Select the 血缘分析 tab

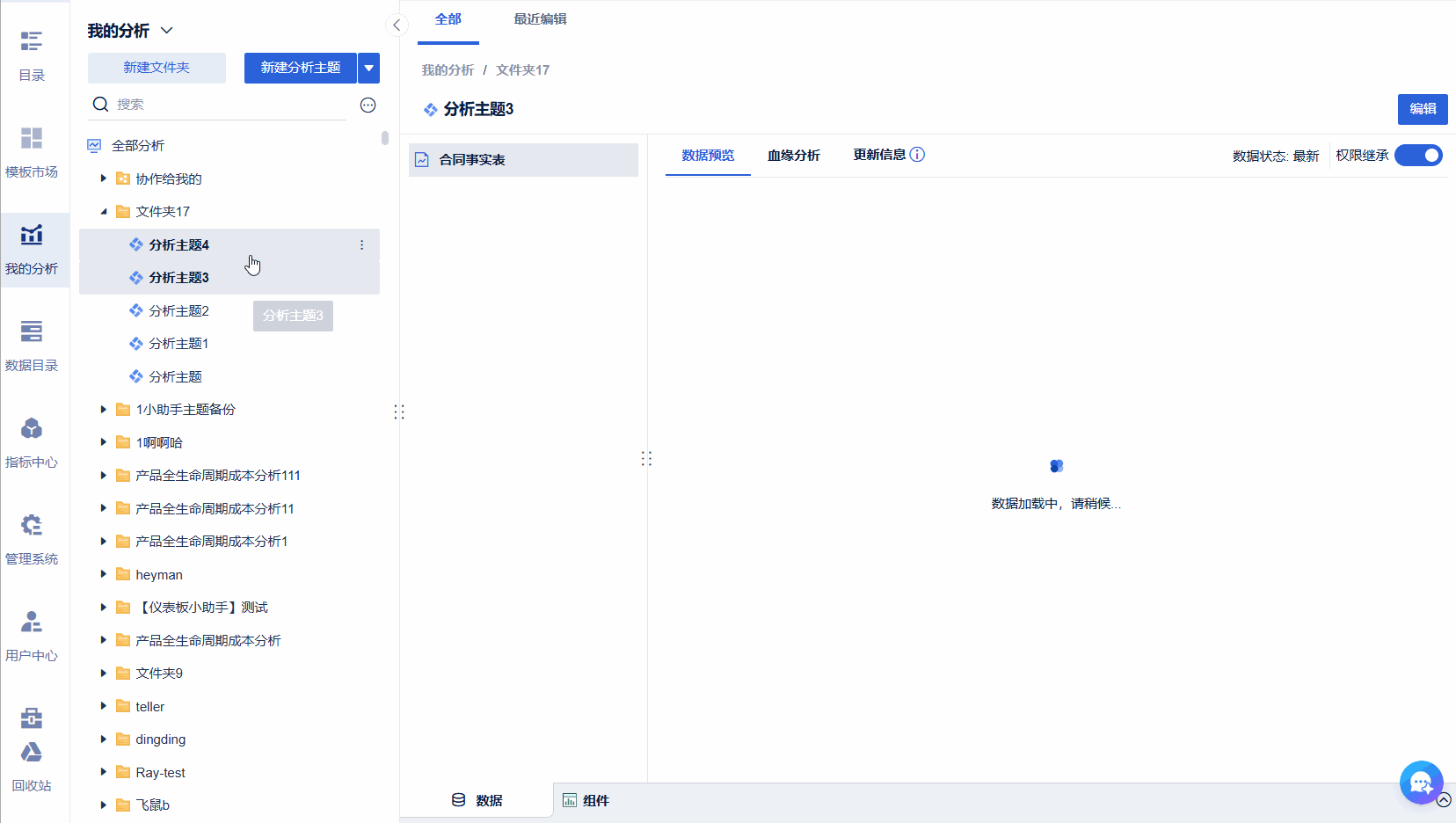click(x=794, y=156)
